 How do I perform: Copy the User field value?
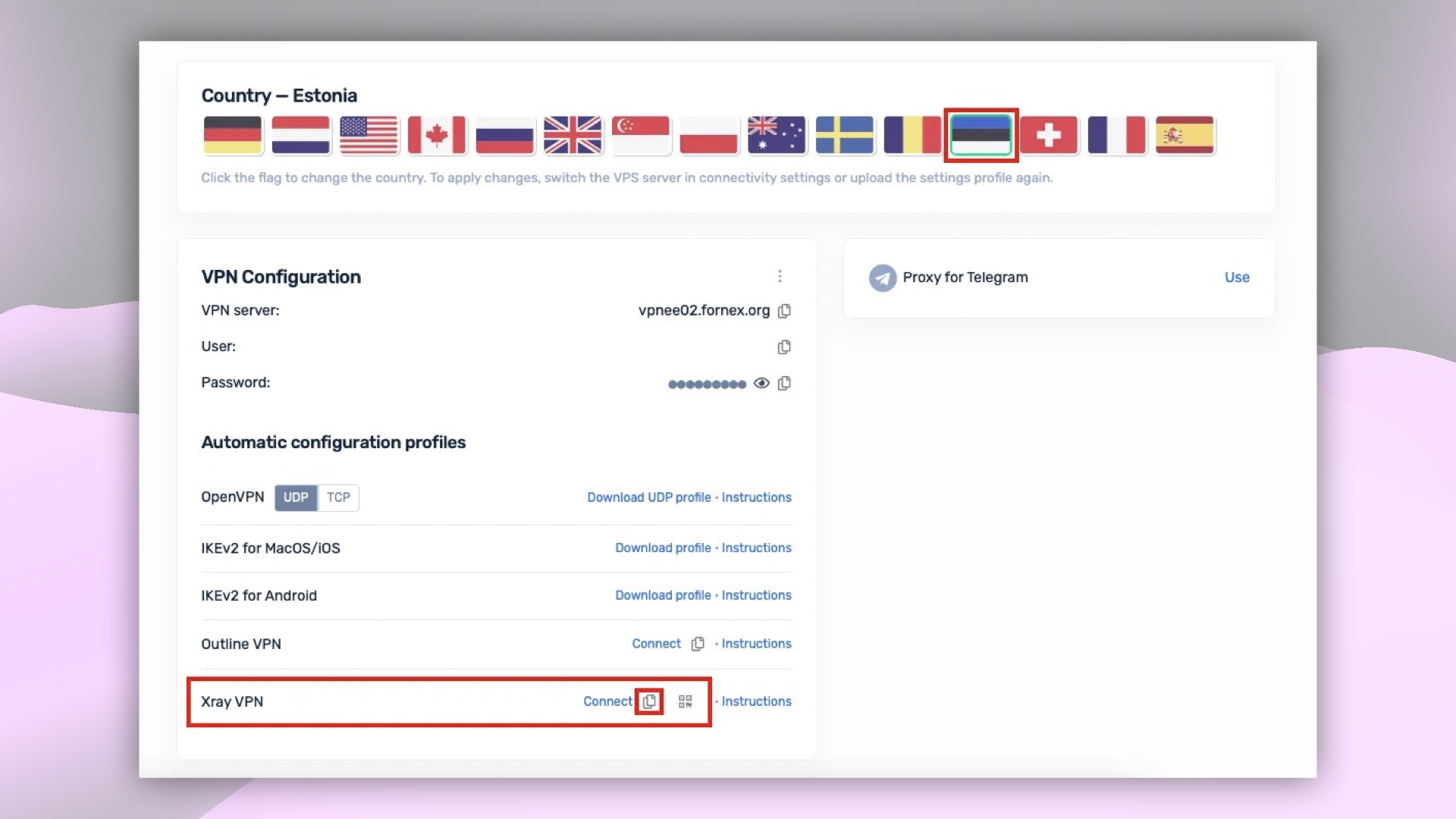[785, 347]
